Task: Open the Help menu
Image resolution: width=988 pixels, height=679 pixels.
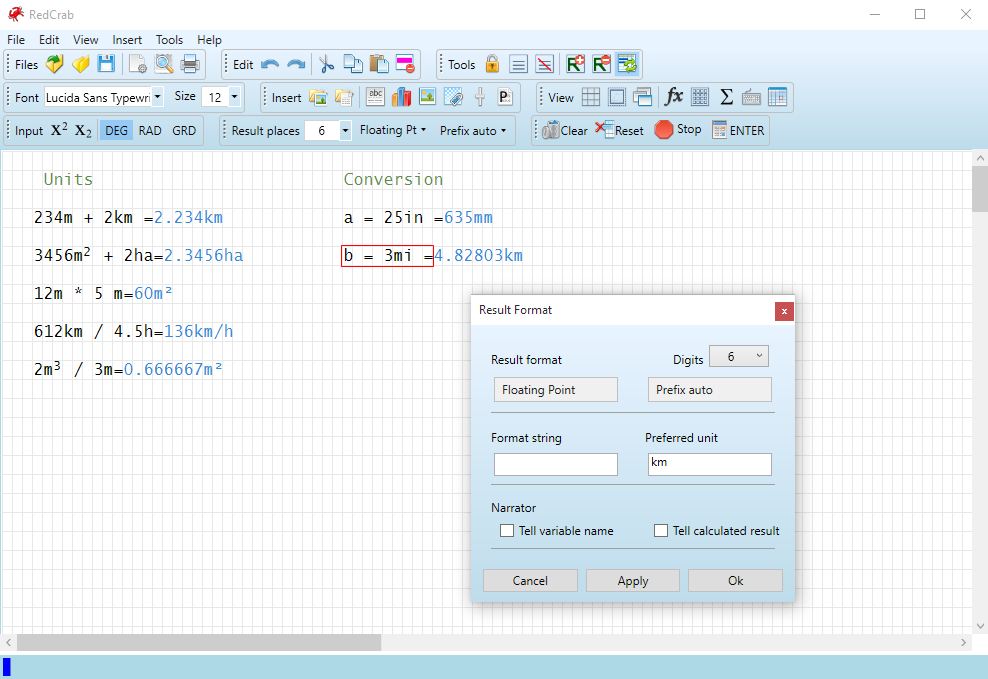Action: click(209, 40)
